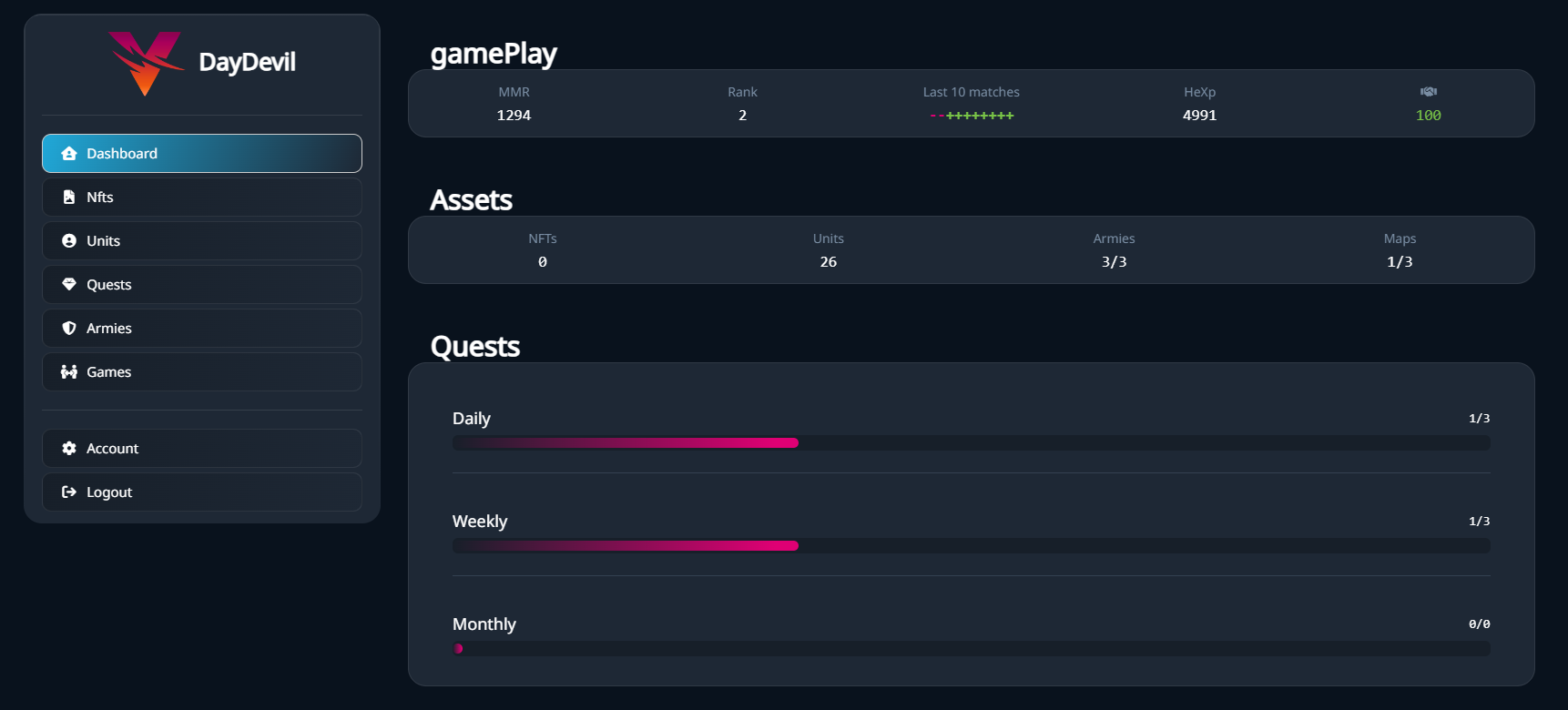Select the home icon beside Dashboard
The height and width of the screenshot is (710, 1568).
point(69,153)
